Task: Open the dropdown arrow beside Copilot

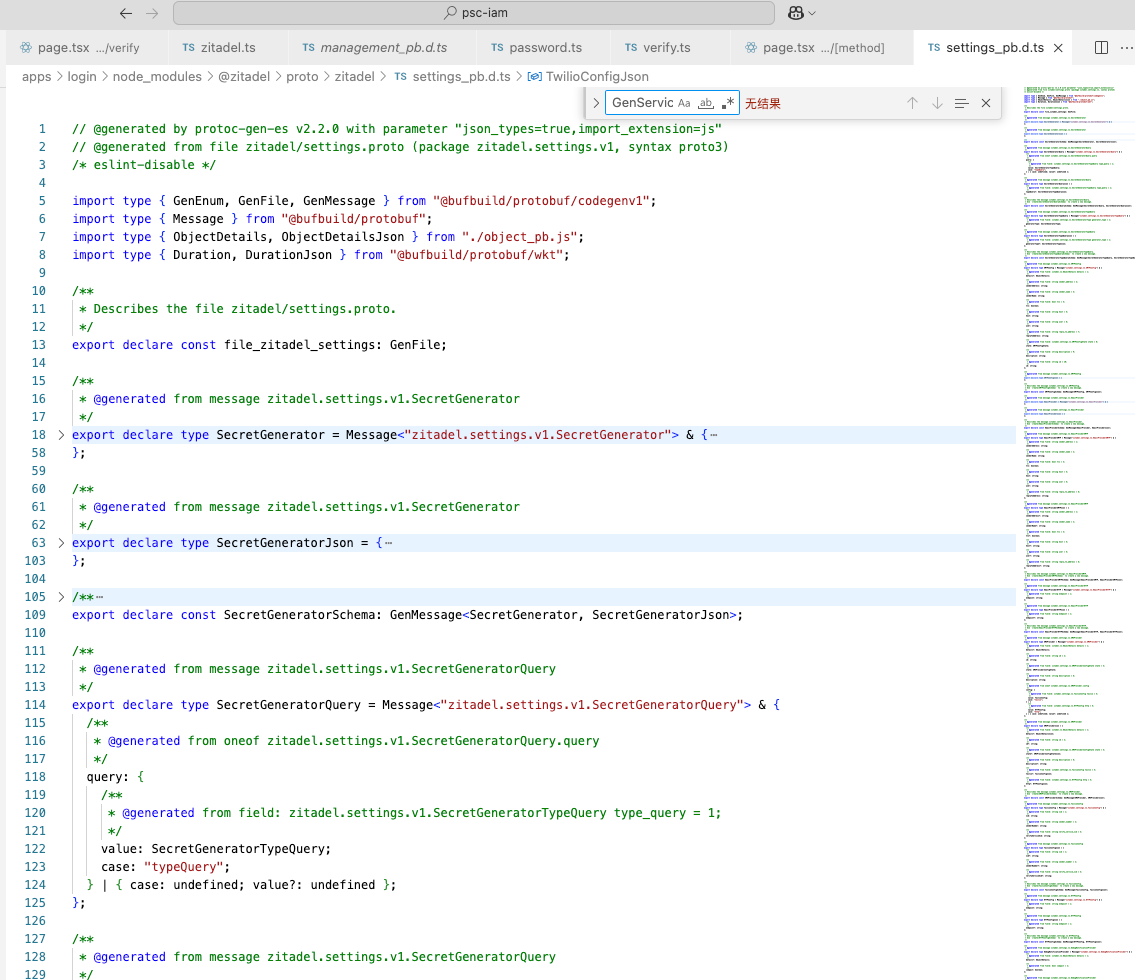Action: tap(812, 13)
